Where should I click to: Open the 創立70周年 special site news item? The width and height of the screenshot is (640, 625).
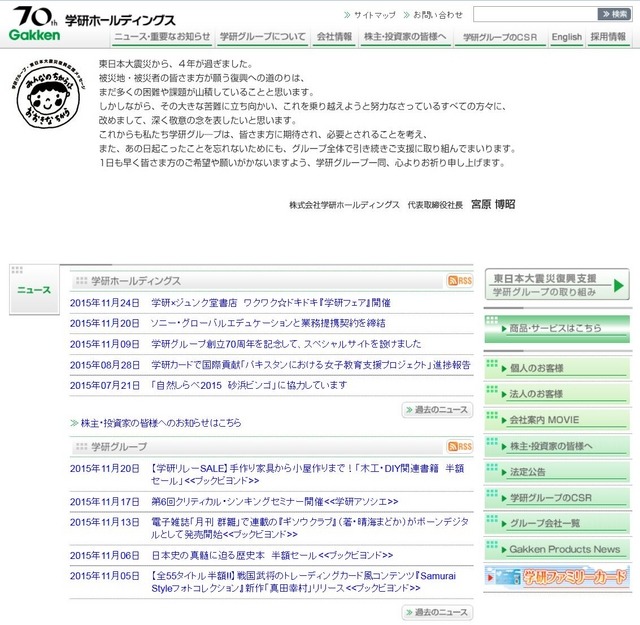point(286,344)
